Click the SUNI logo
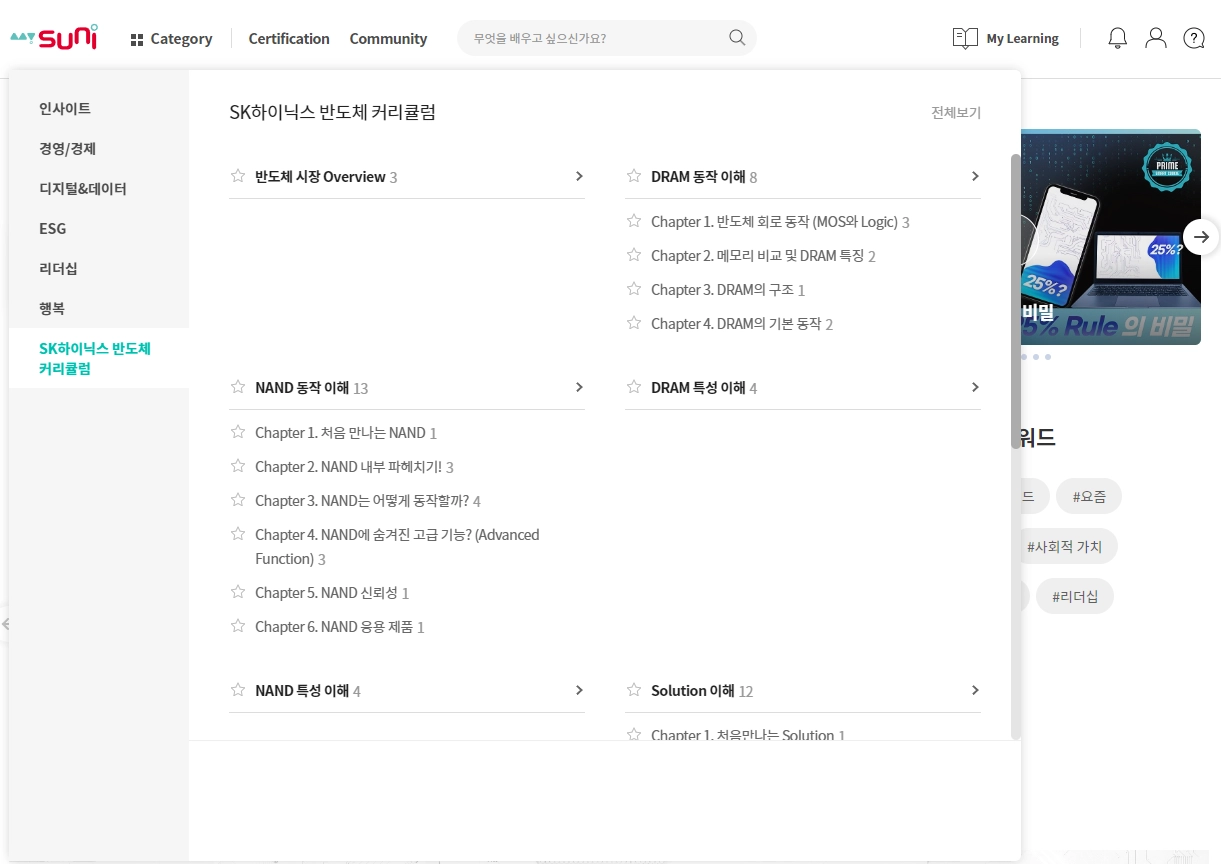Image resolution: width=1221 pixels, height=864 pixels. pyautogui.click(x=54, y=38)
